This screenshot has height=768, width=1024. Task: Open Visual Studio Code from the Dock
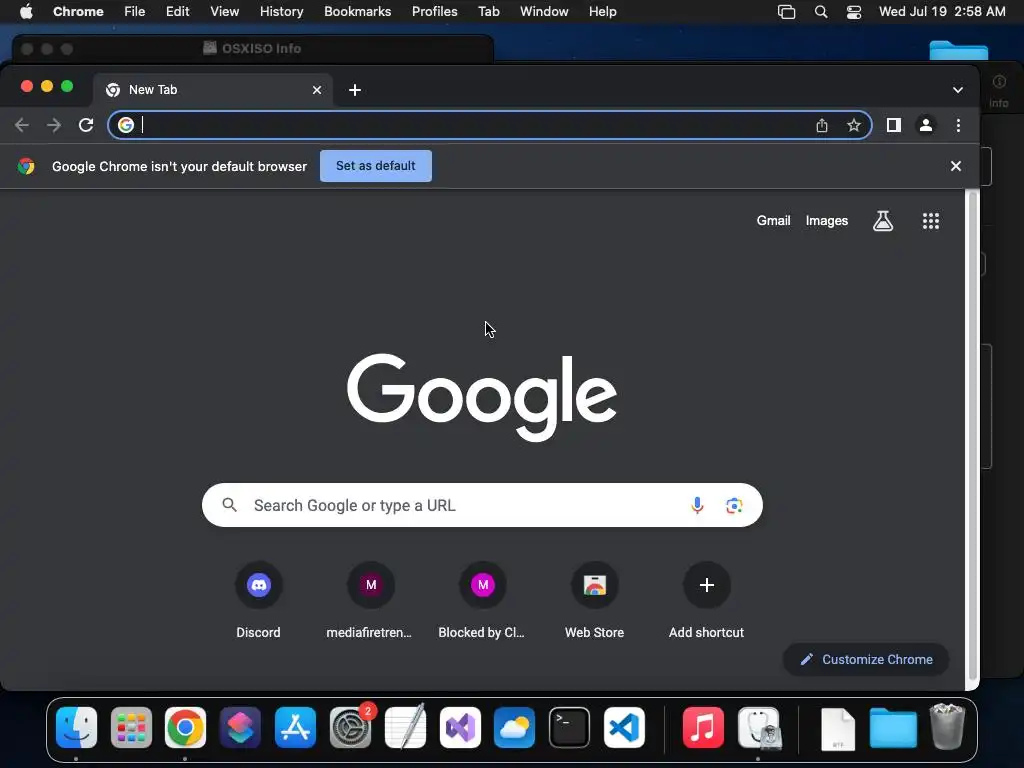624,728
